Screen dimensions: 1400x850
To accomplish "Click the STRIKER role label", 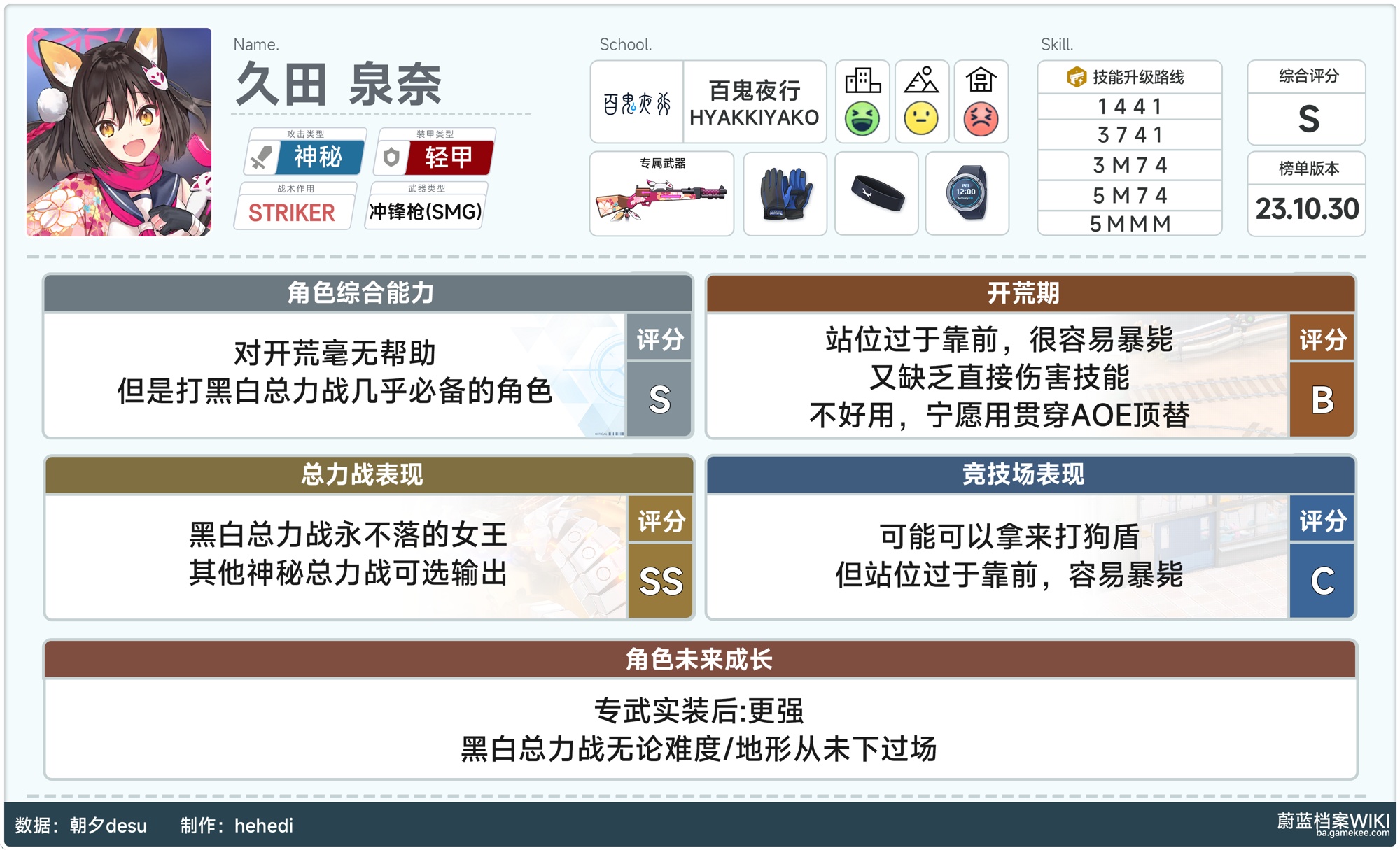I will (x=292, y=213).
